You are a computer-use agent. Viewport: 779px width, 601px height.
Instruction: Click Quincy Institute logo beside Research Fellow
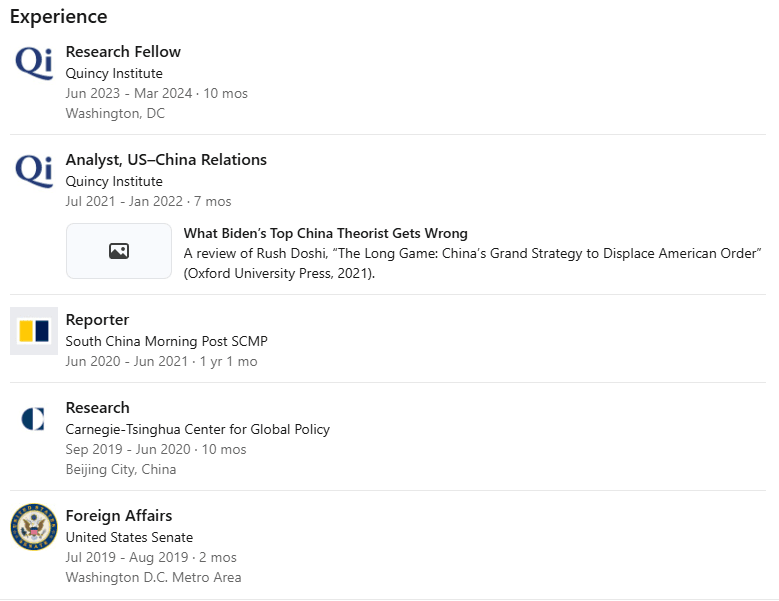point(34,63)
